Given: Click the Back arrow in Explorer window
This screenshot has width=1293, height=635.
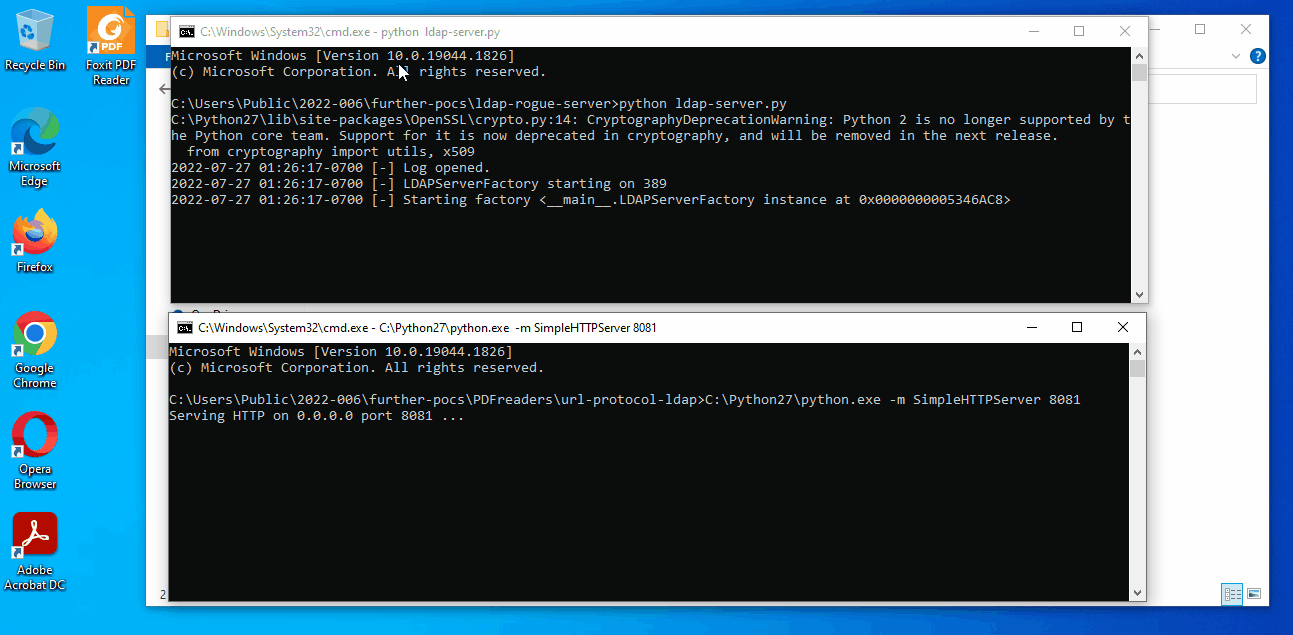Looking at the screenshot, I should [164, 89].
